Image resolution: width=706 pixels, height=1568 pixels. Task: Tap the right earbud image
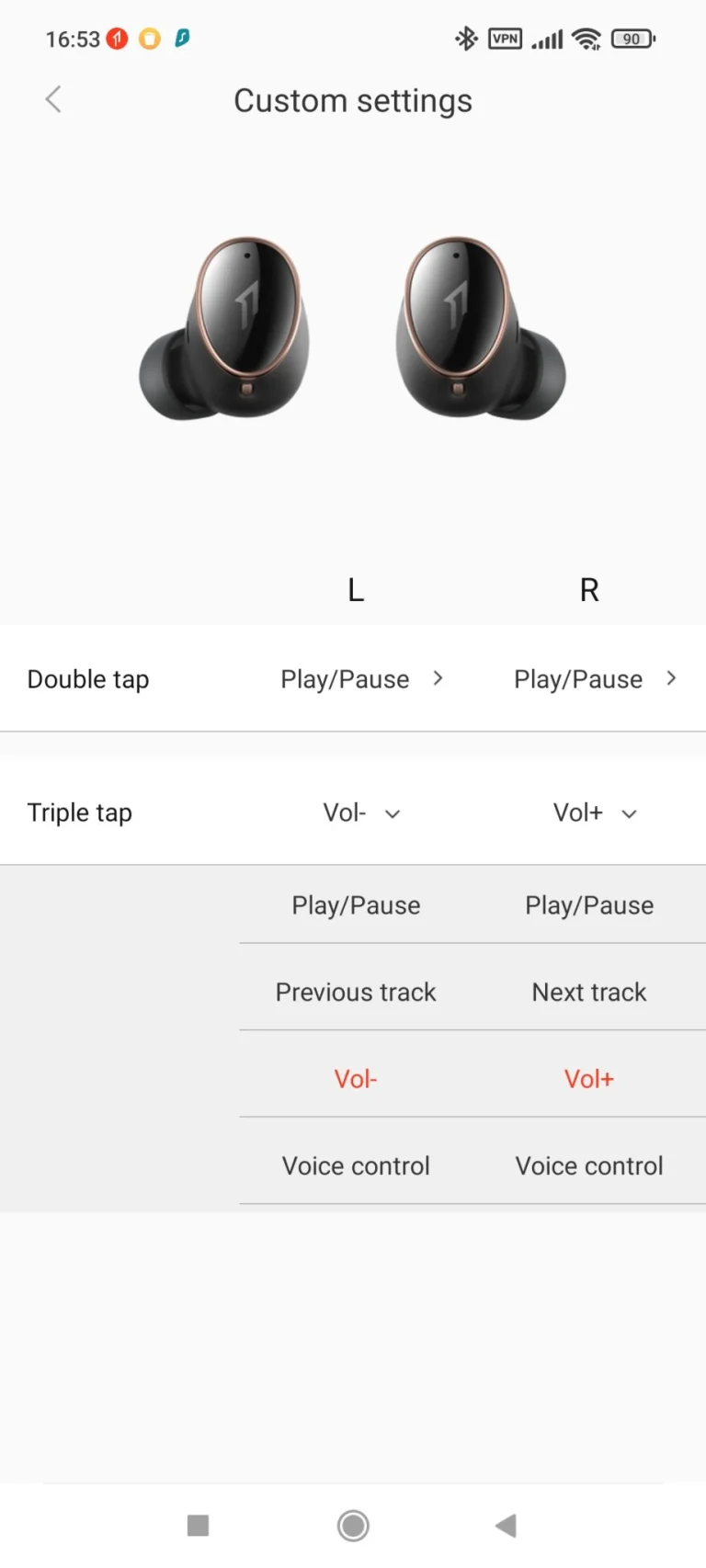(x=480, y=329)
